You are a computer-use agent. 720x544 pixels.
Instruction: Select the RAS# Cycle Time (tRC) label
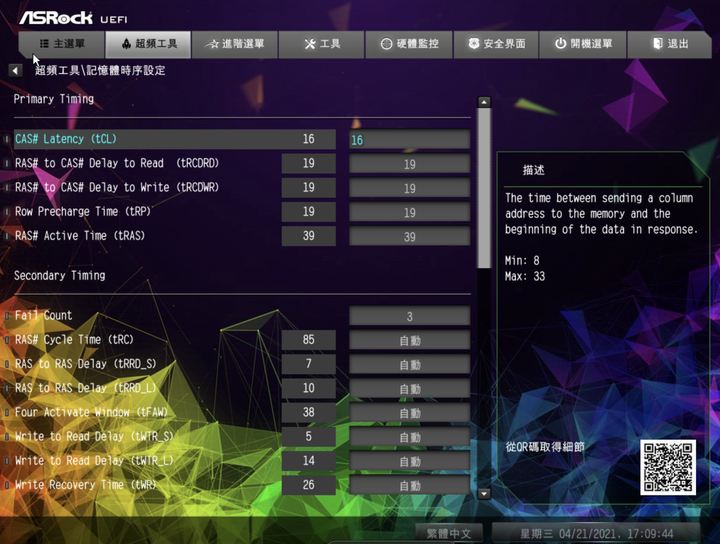(74, 340)
